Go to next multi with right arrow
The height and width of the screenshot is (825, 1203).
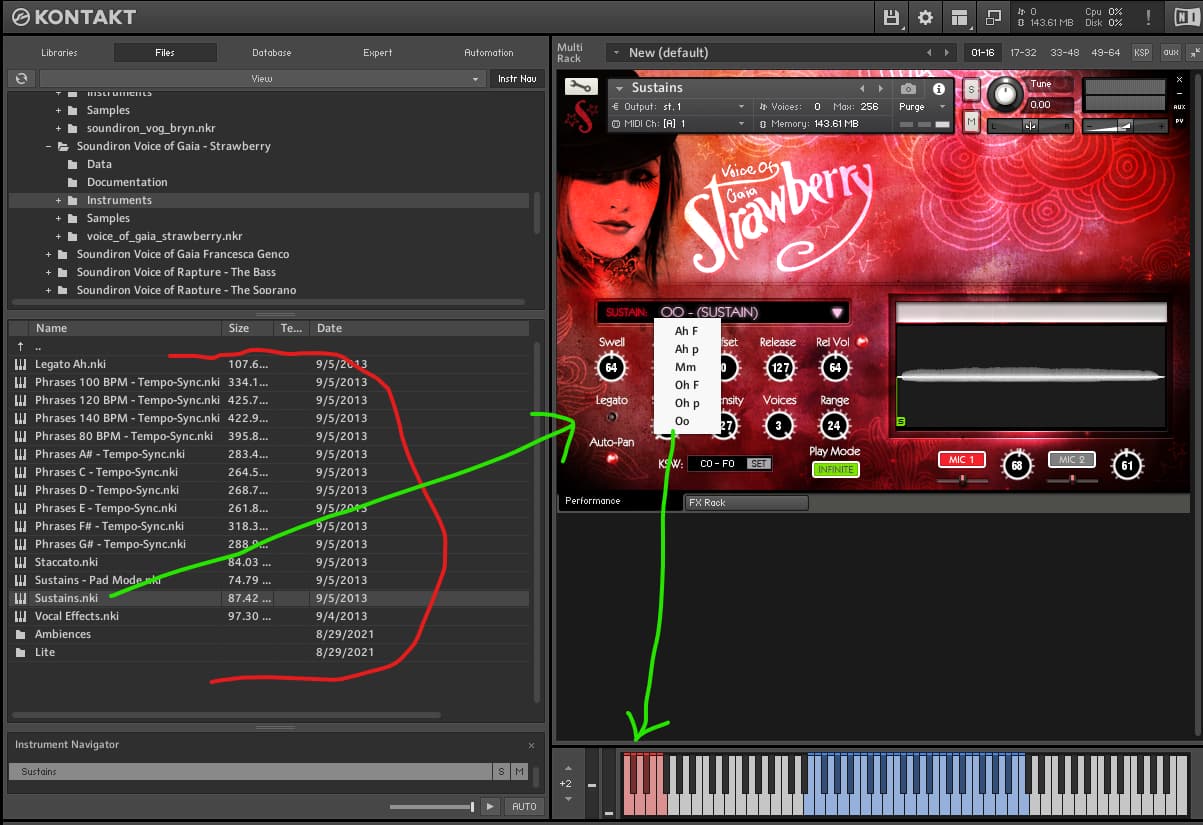[x=947, y=52]
